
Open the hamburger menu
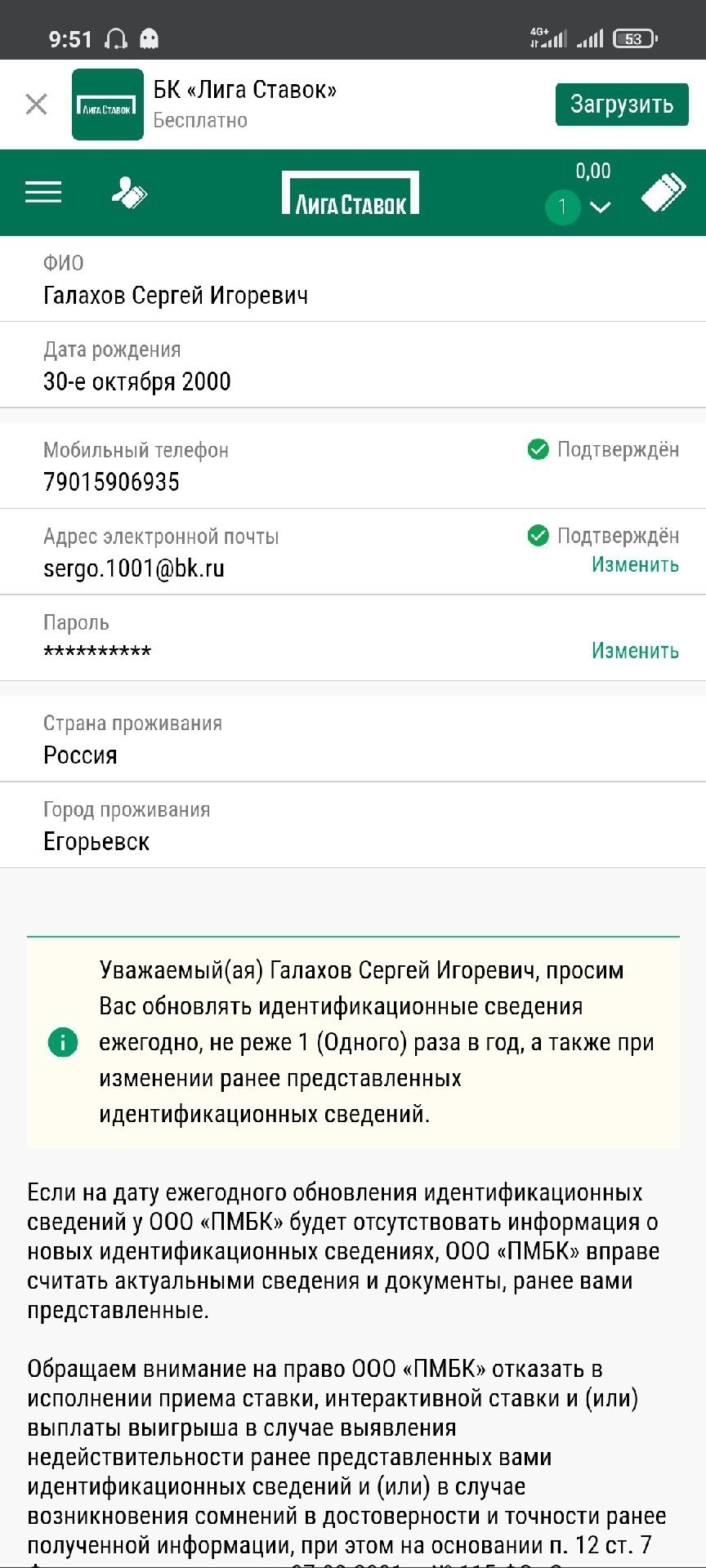(x=43, y=193)
